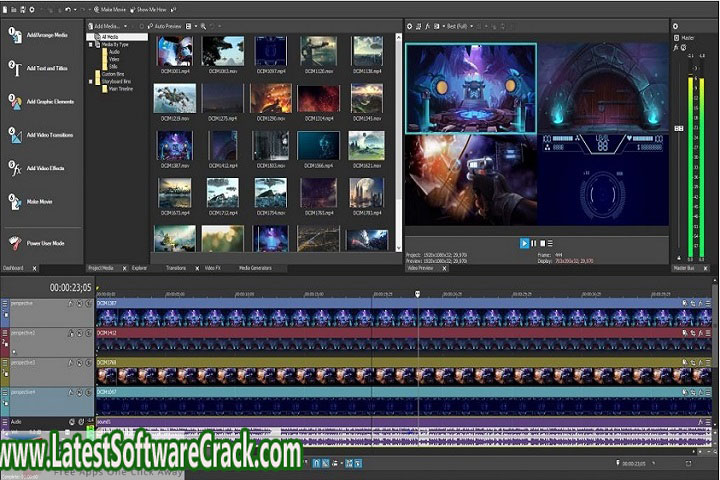
Task: Open the media views dropdown arrow
Action: [196, 26]
